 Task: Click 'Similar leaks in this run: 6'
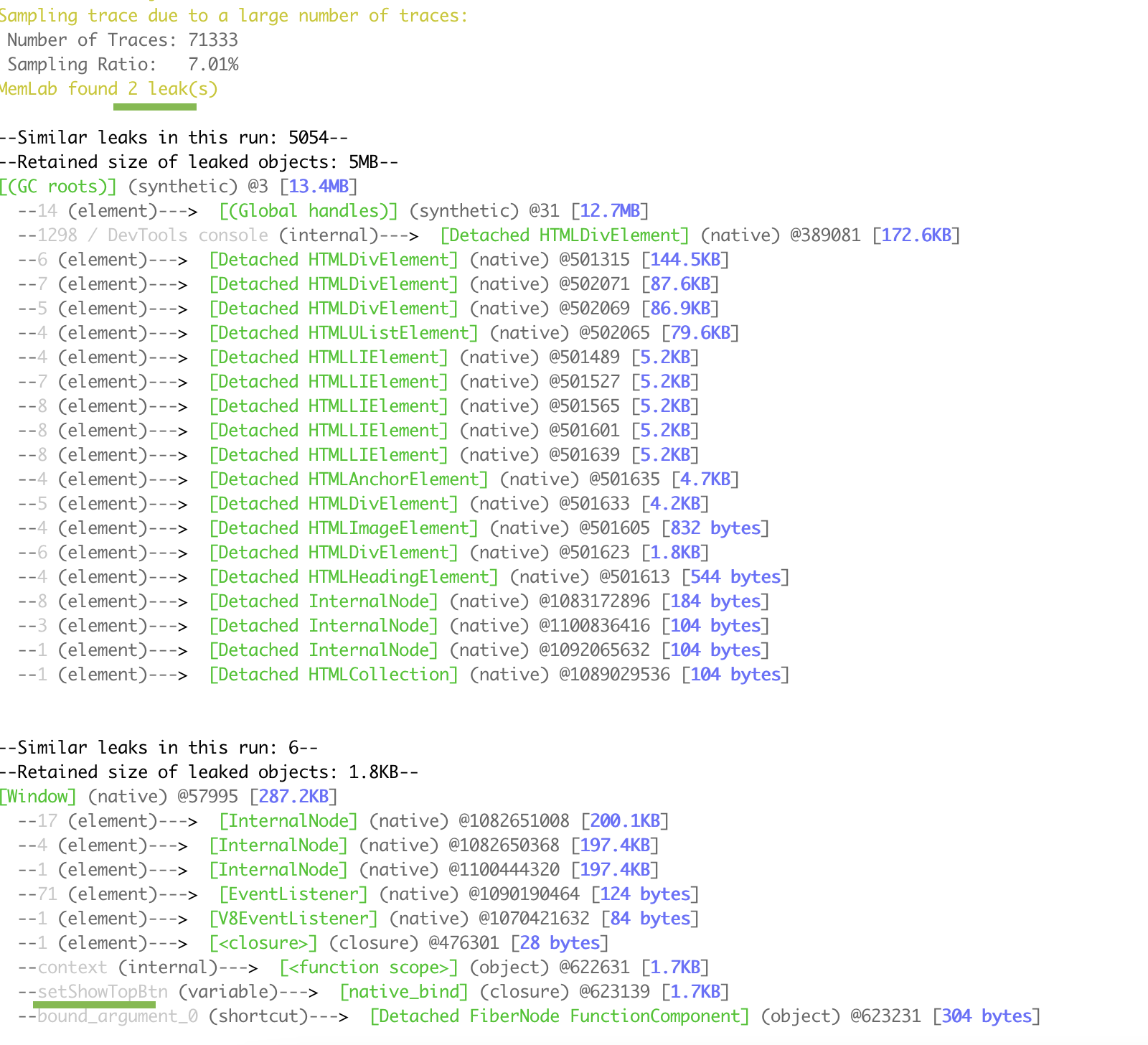coord(159,748)
